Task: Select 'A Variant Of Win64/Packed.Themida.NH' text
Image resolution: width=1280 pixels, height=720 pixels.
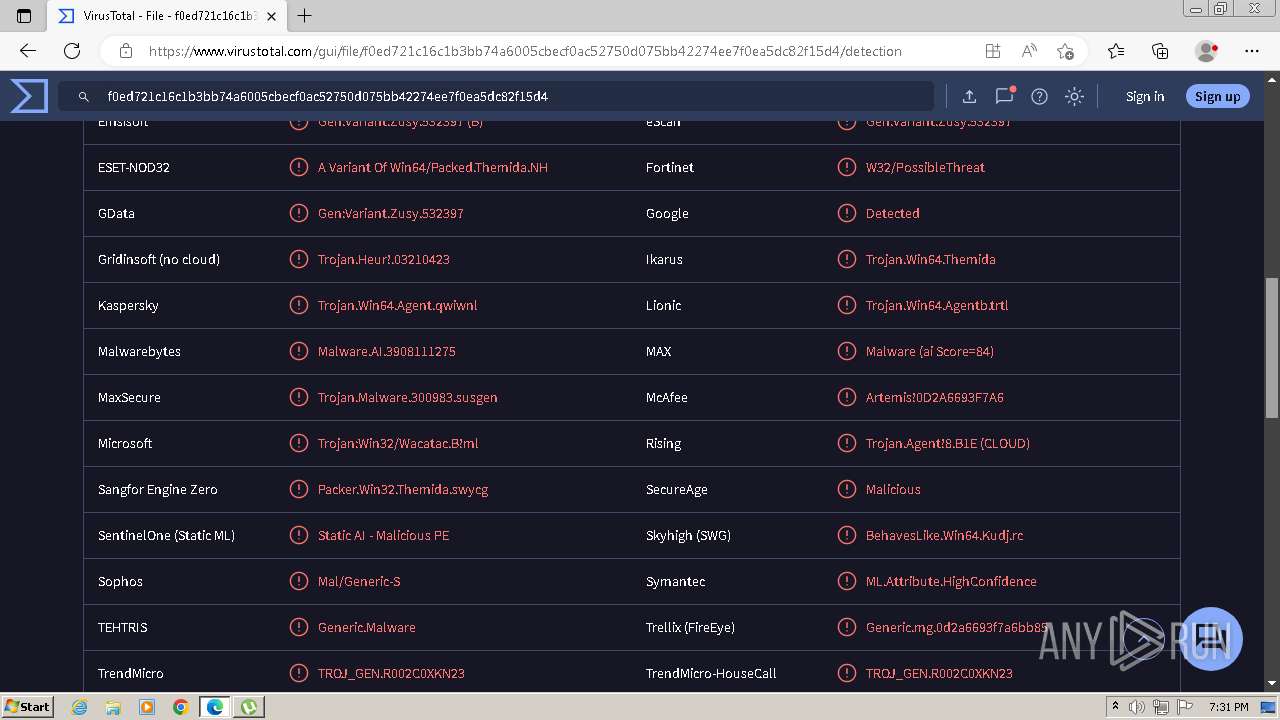Action: coord(433,167)
